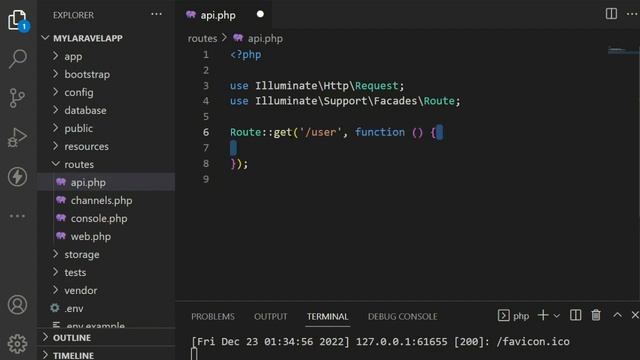The width and height of the screenshot is (640, 360).
Task: Split the terminal panel
Action: click(x=576, y=315)
